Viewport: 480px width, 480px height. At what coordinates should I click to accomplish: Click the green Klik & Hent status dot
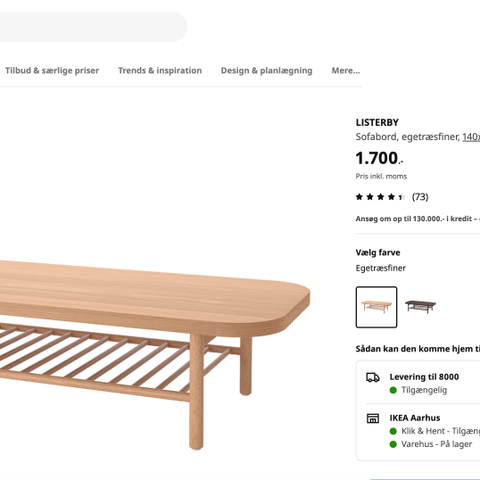393,431
